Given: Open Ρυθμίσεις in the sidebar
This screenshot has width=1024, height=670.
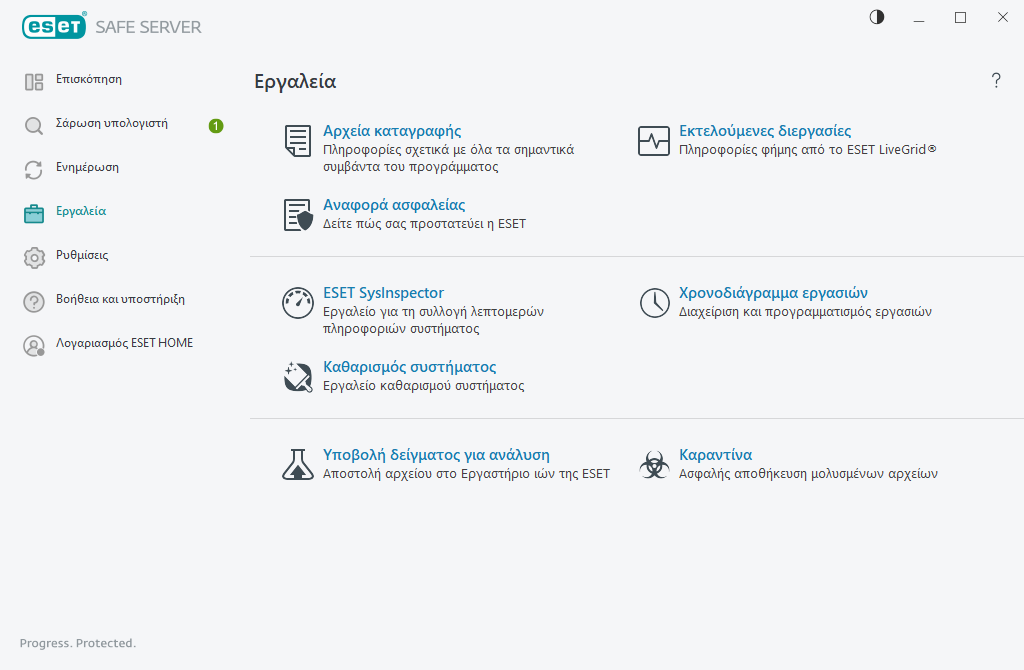Looking at the screenshot, I should coord(82,255).
